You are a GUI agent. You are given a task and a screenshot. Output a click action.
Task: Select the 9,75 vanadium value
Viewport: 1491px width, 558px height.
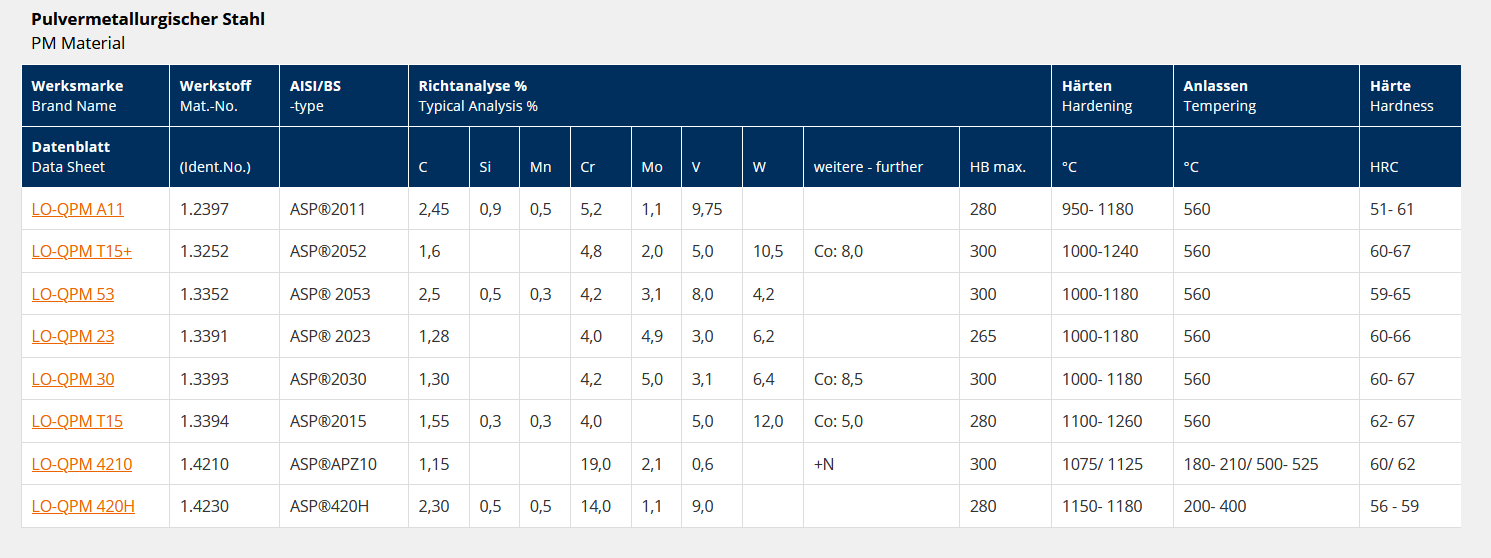tap(707, 209)
